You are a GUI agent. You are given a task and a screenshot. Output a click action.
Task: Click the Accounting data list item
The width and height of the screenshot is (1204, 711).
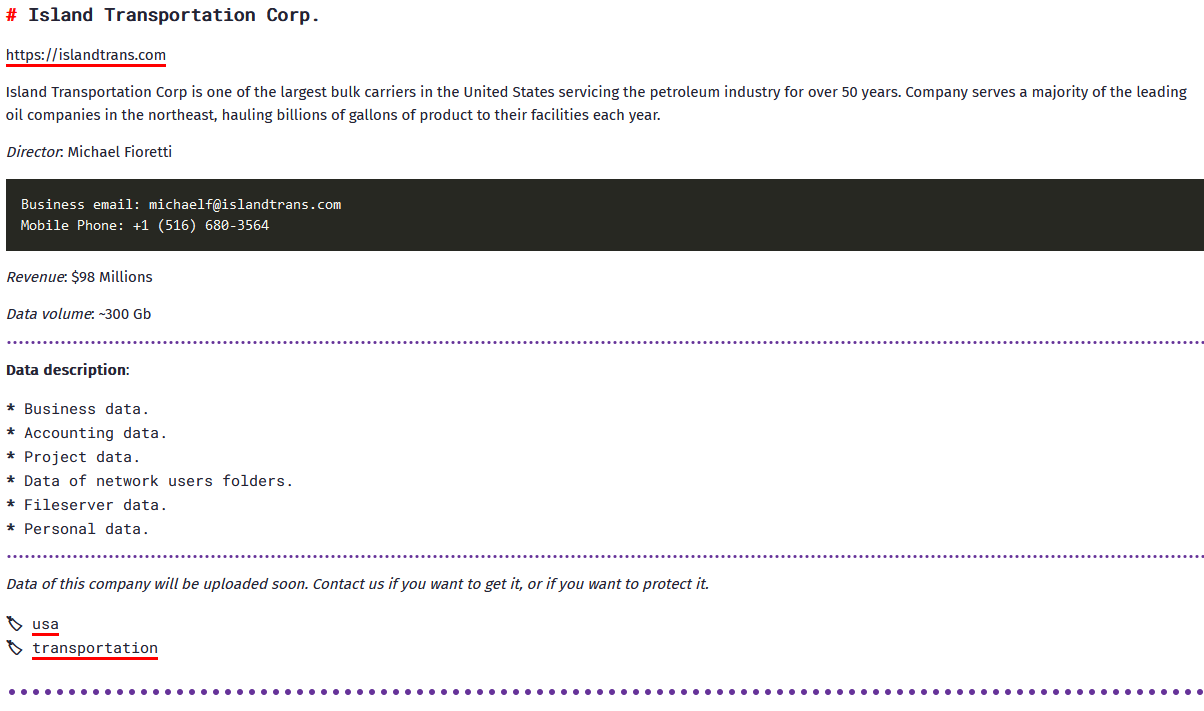tap(95, 433)
